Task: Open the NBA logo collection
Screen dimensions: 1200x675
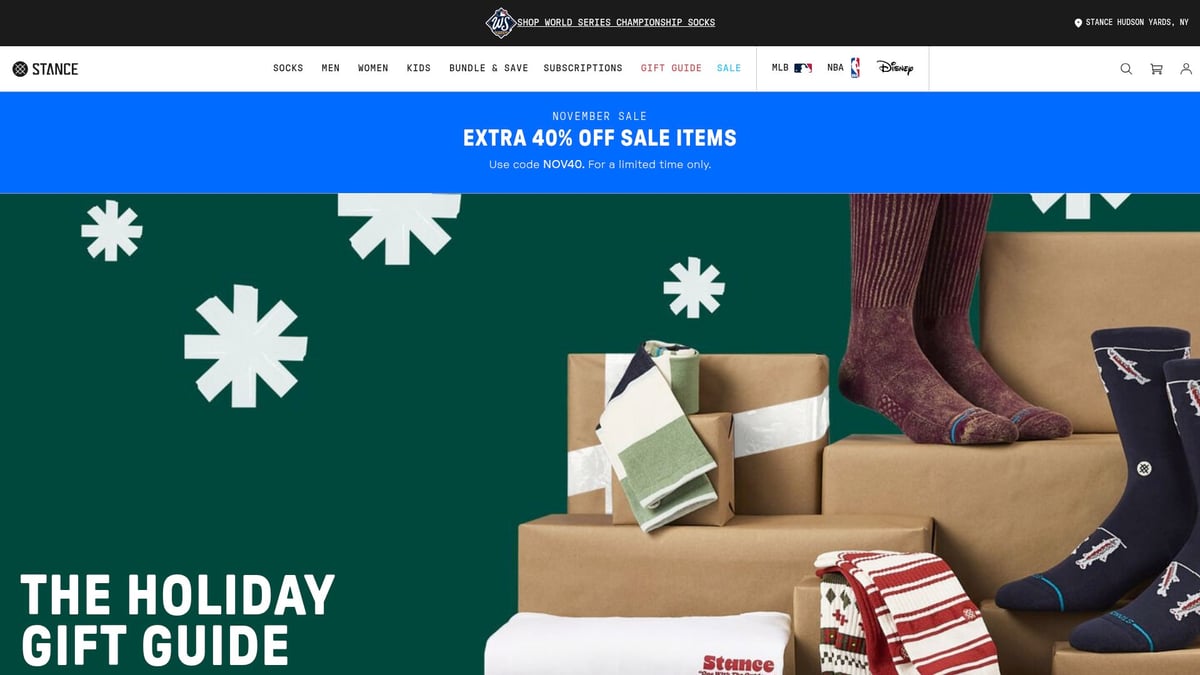Action: (x=843, y=68)
